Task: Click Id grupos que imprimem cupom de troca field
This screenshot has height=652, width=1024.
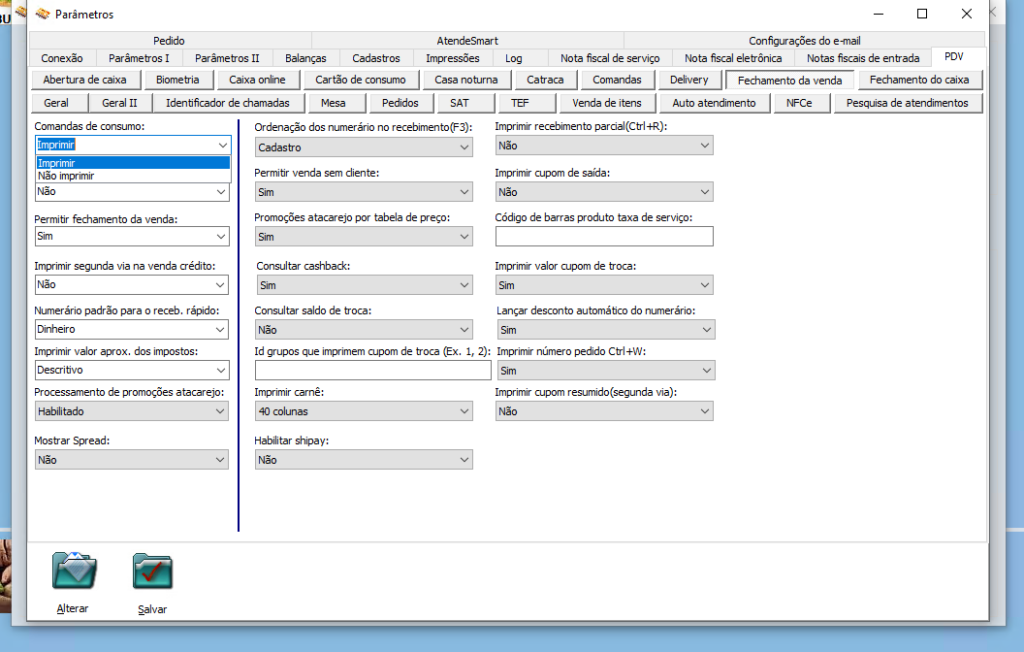Action: coord(373,370)
